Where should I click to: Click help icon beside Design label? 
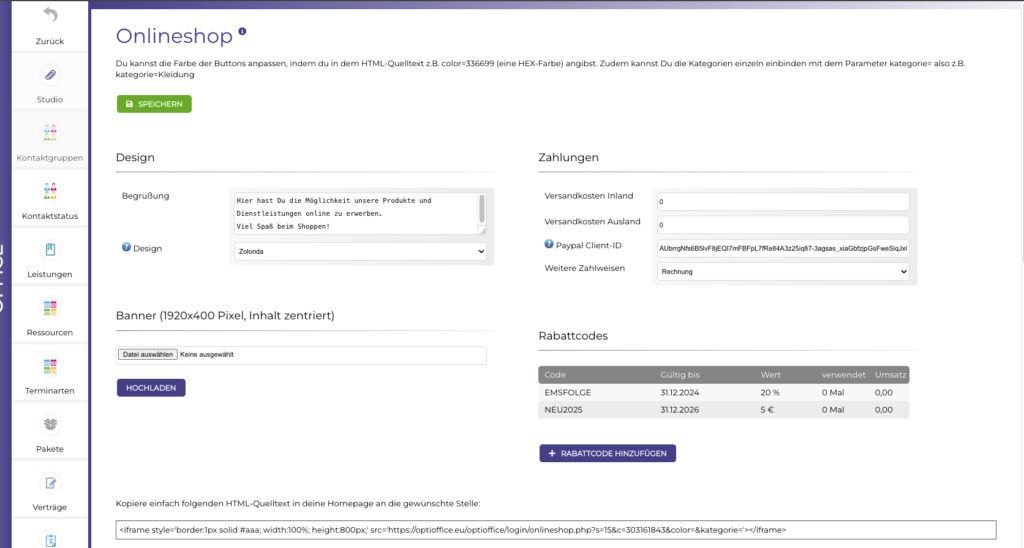[126, 247]
